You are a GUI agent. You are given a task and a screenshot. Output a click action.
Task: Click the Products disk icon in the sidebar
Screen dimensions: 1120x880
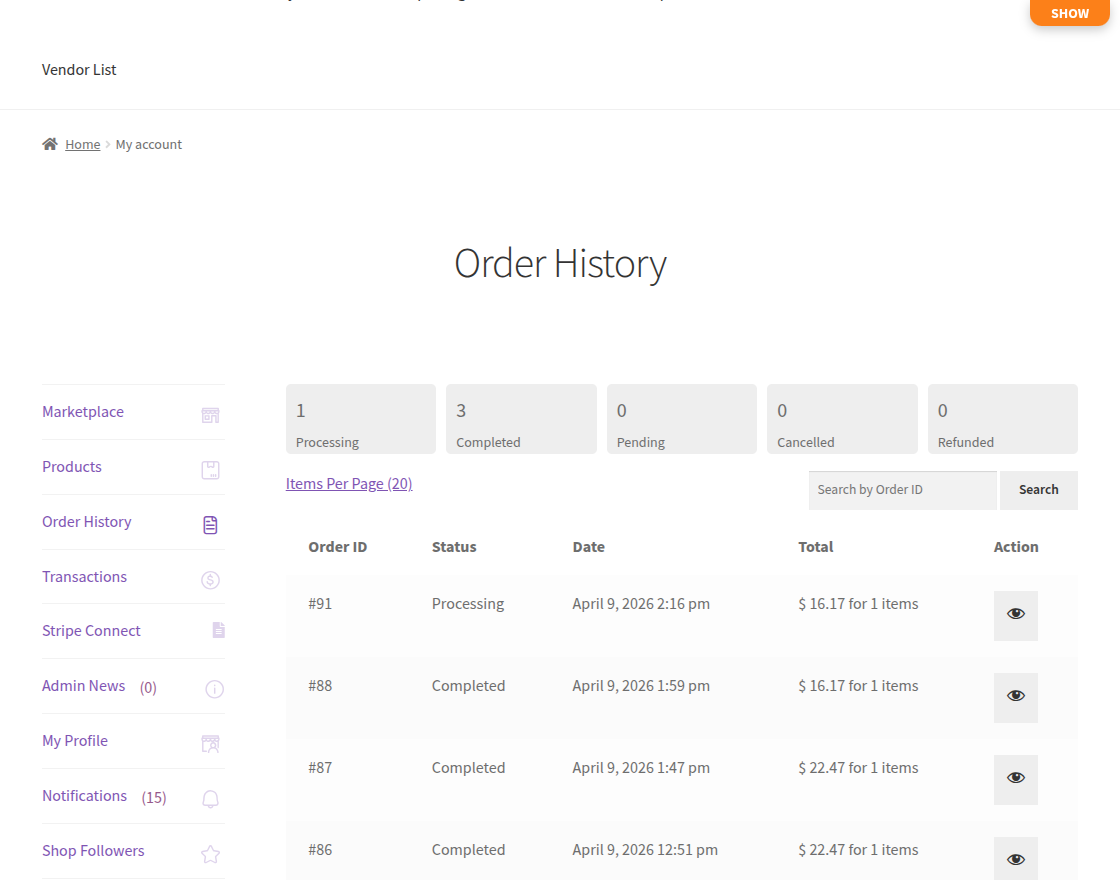210,468
